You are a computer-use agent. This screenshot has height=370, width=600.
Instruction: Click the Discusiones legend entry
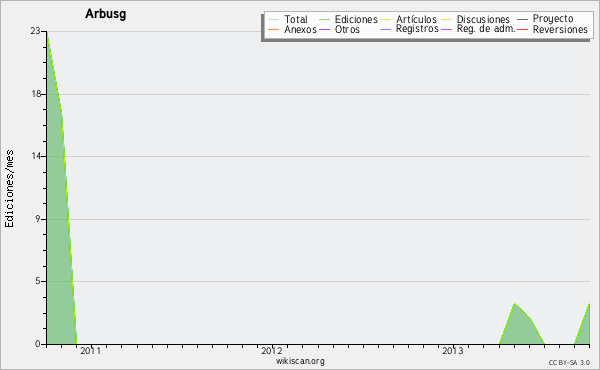coord(476,19)
